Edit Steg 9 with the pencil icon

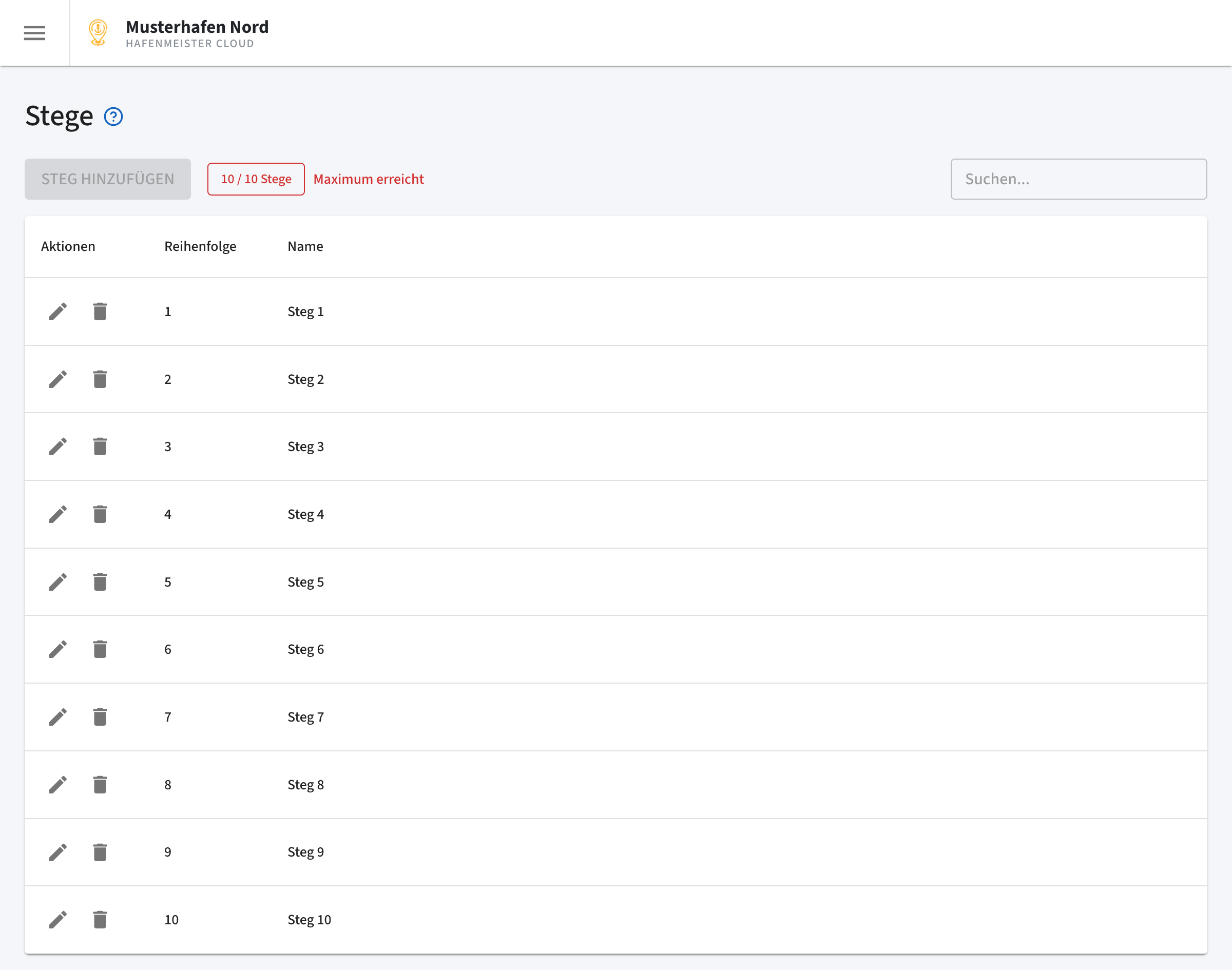pyautogui.click(x=57, y=852)
